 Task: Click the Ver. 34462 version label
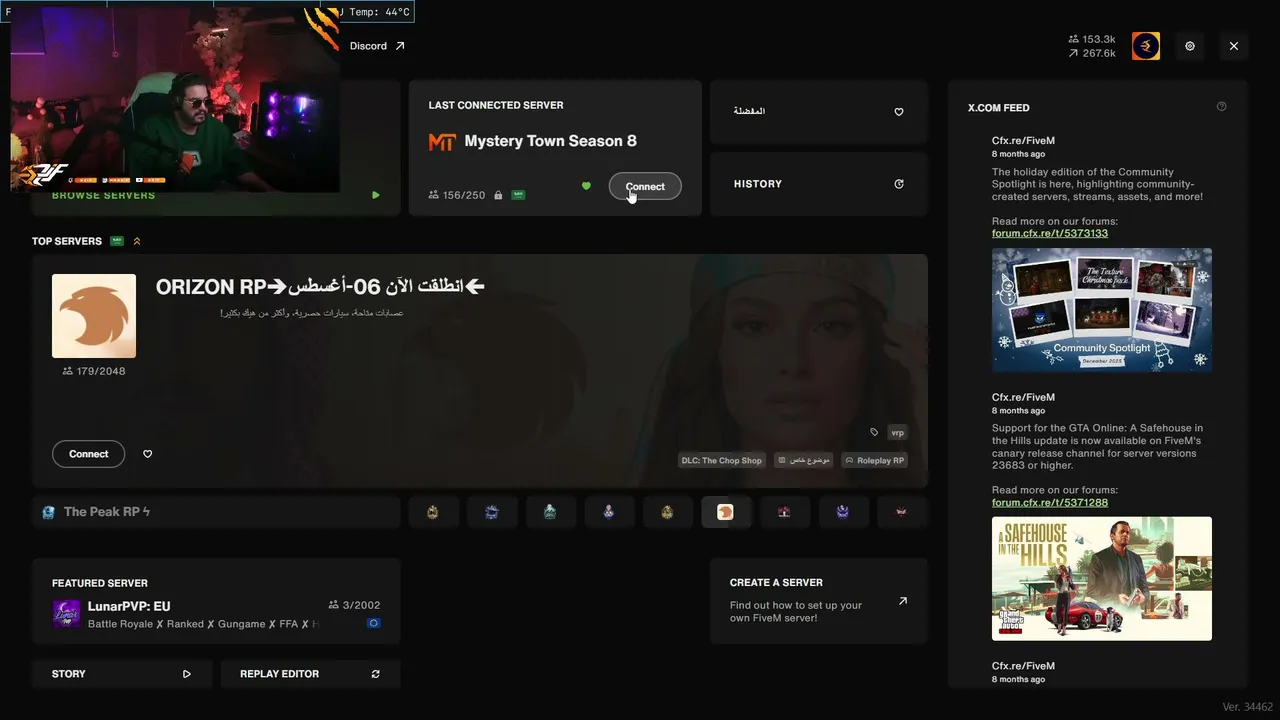(1247, 707)
